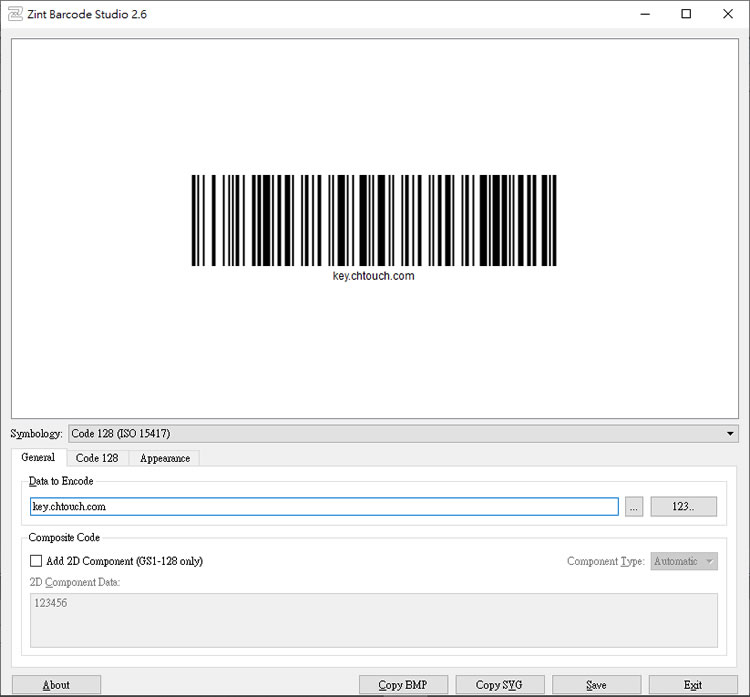The height and width of the screenshot is (697, 750).
Task: Expand the Component Type dropdown
Action: point(684,562)
